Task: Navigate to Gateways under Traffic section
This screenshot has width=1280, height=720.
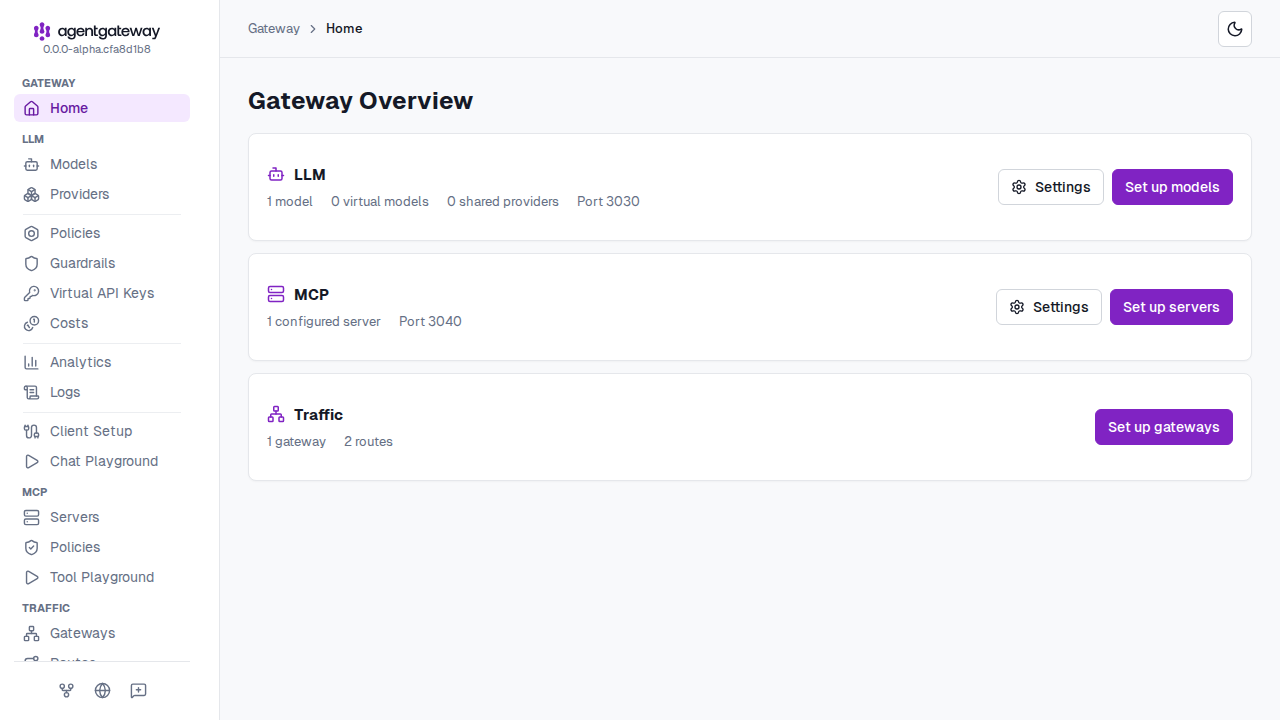Action: (x=102, y=633)
